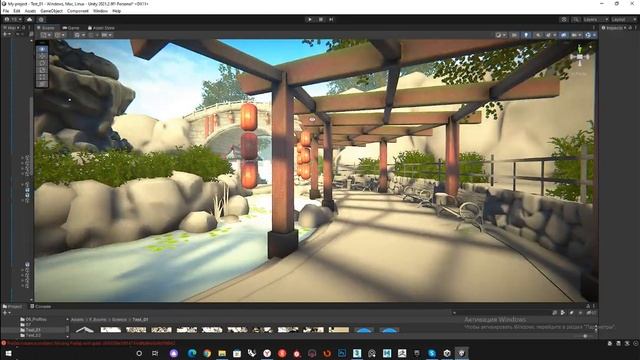Switch to the Asset Store tab

[x=101, y=28]
